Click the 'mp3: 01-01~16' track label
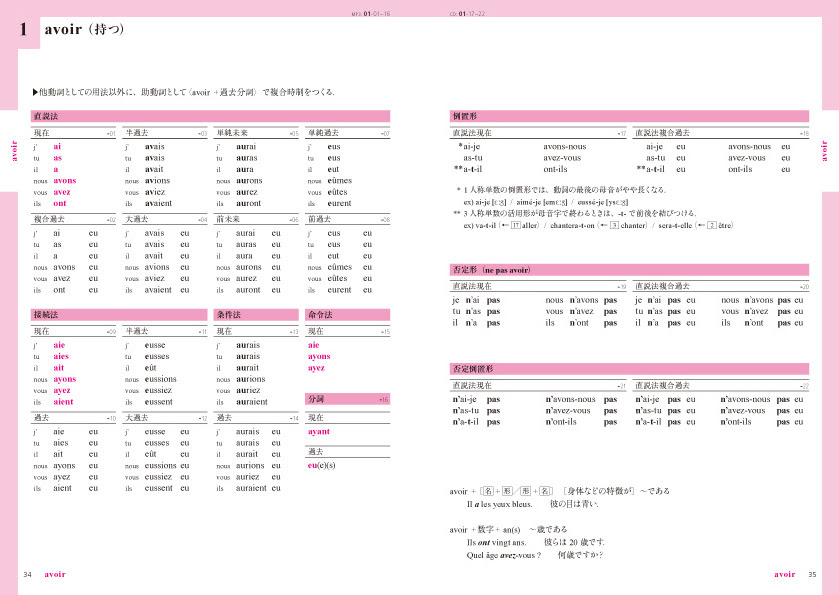Image resolution: width=839 pixels, height=595 pixels. click(x=371, y=14)
